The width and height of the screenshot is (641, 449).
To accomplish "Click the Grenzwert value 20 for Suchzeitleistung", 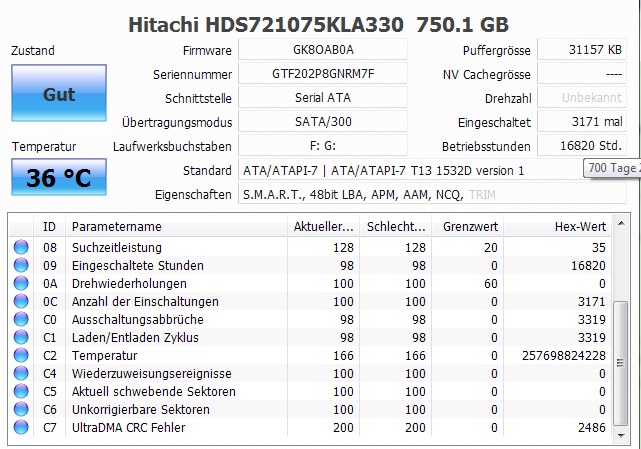I will (491, 247).
